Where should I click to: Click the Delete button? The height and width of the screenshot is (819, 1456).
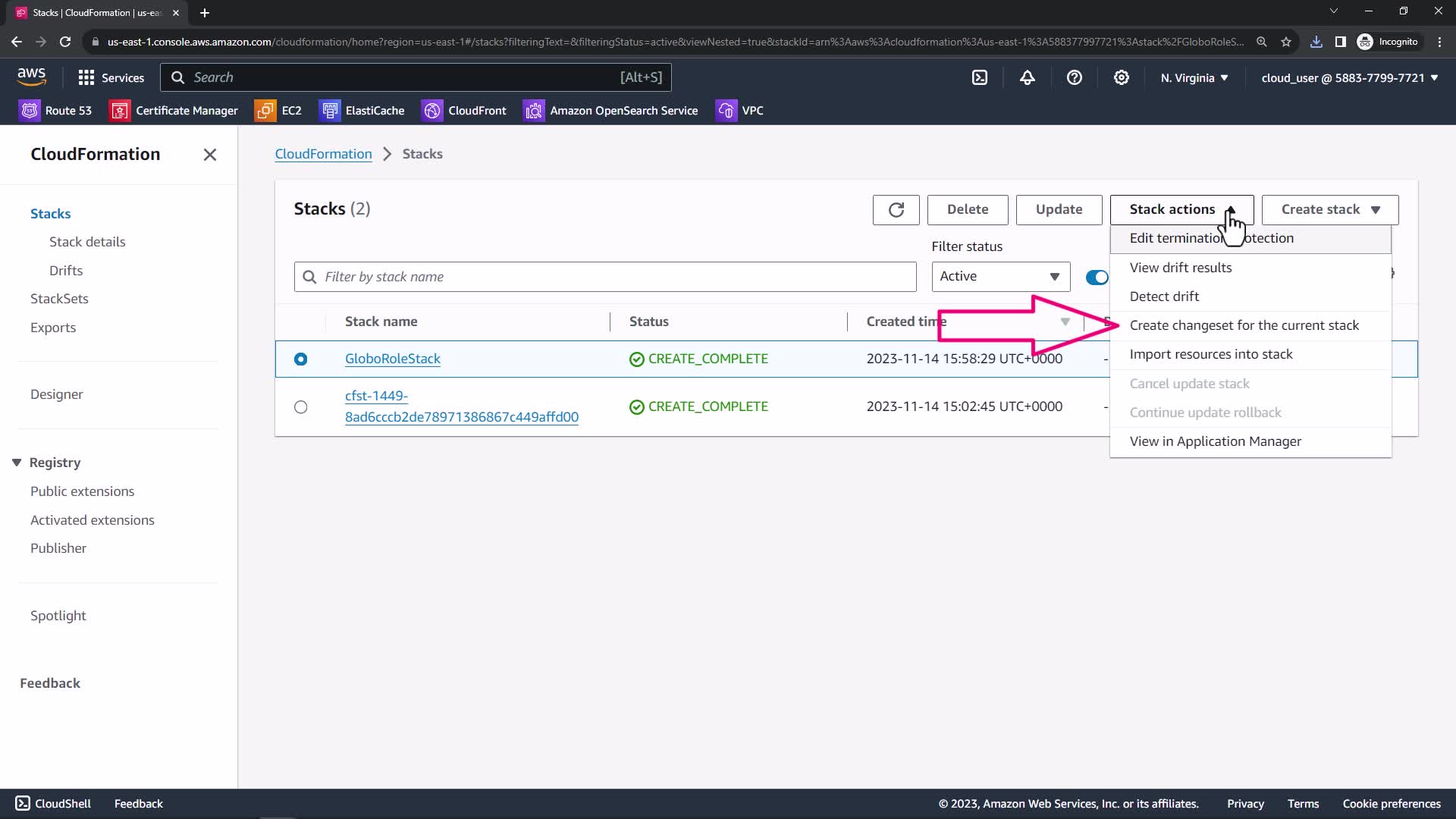coord(967,209)
